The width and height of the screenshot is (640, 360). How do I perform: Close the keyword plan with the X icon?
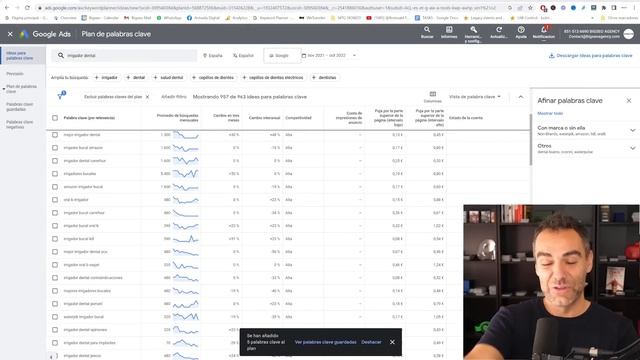pyautogui.click(x=10, y=34)
